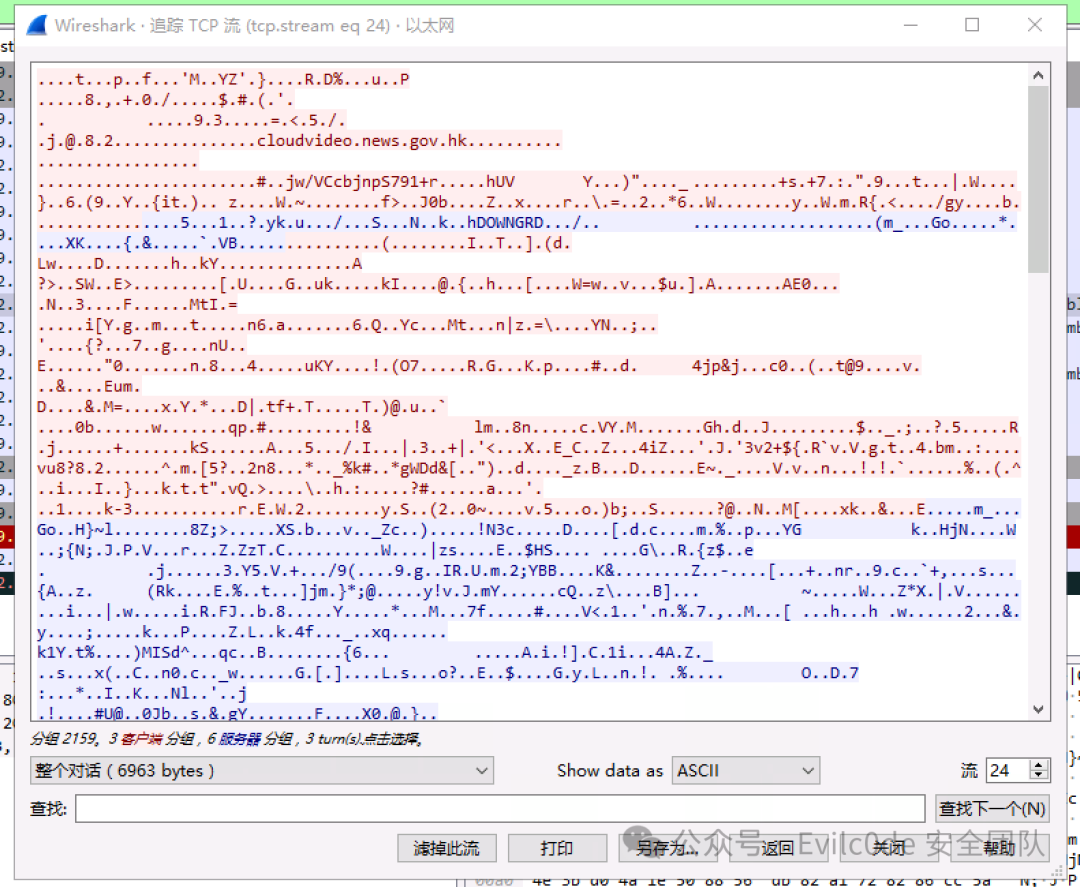Click the Wireshark shark fin title icon
Image resolution: width=1080 pixels, height=887 pixels.
(37, 25)
